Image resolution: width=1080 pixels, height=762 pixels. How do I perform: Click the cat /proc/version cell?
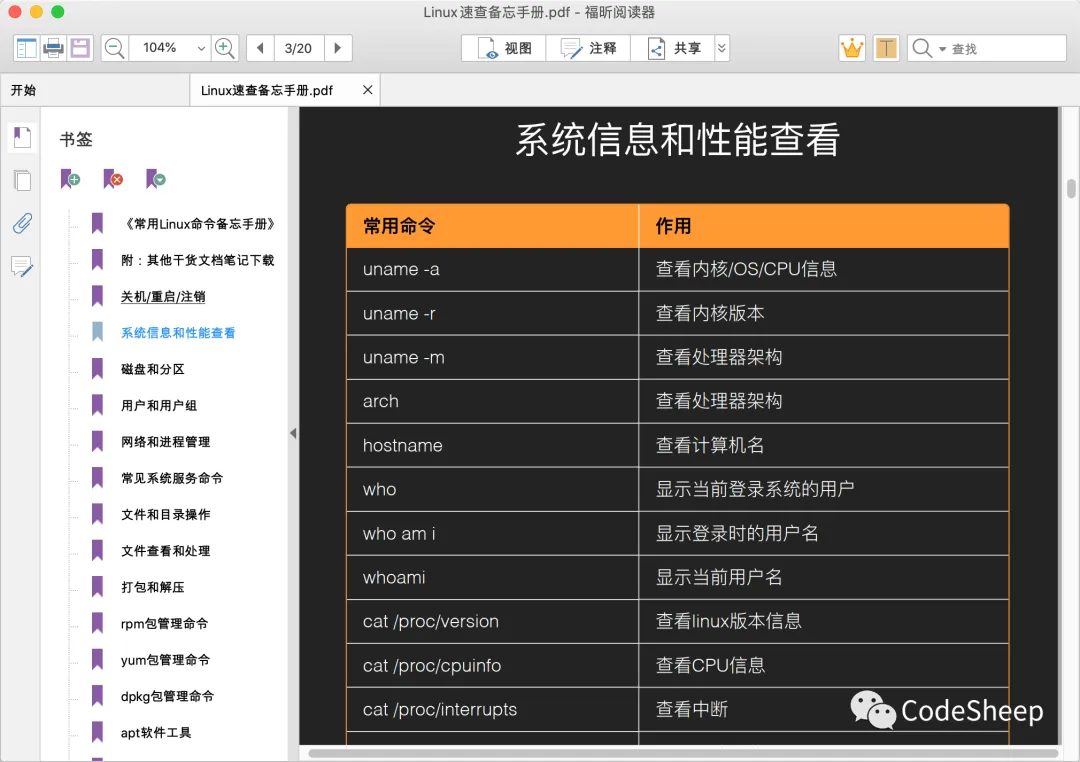[x=492, y=621]
